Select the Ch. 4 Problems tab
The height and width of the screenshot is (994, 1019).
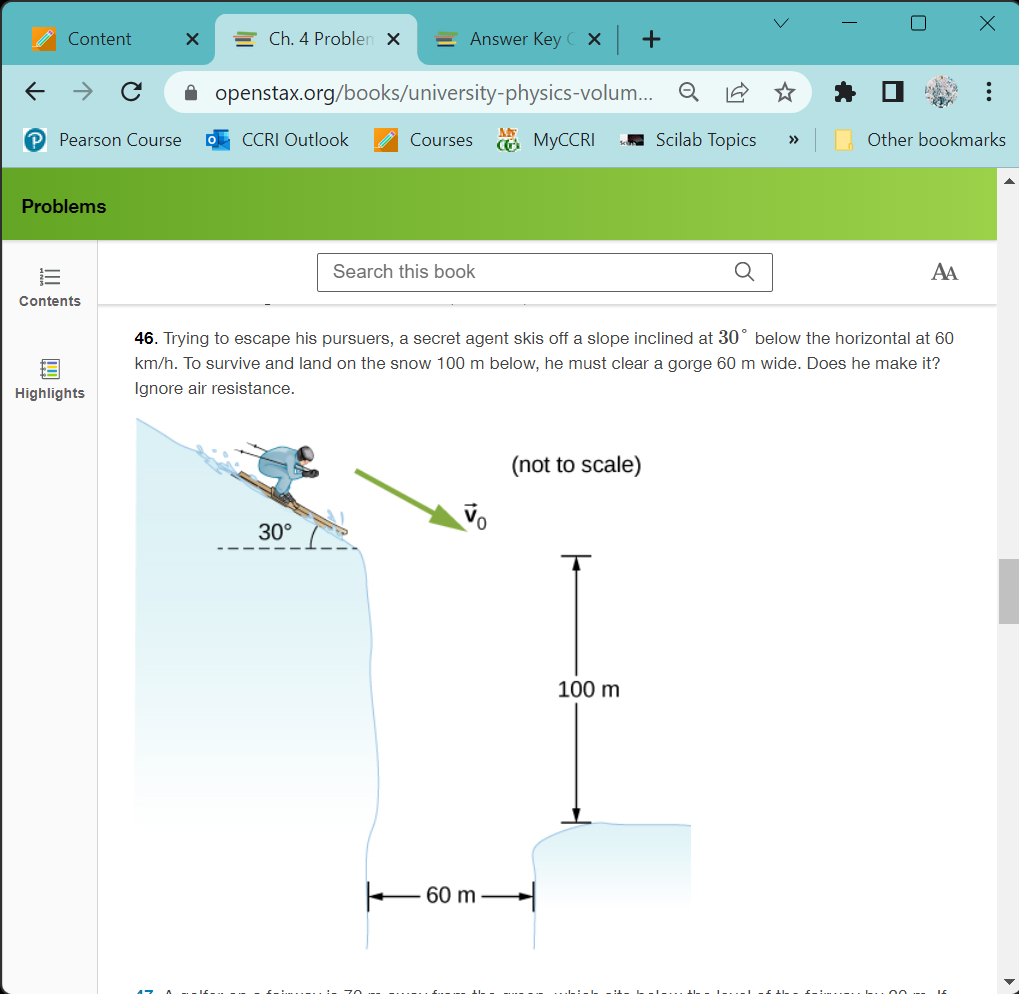[x=315, y=39]
